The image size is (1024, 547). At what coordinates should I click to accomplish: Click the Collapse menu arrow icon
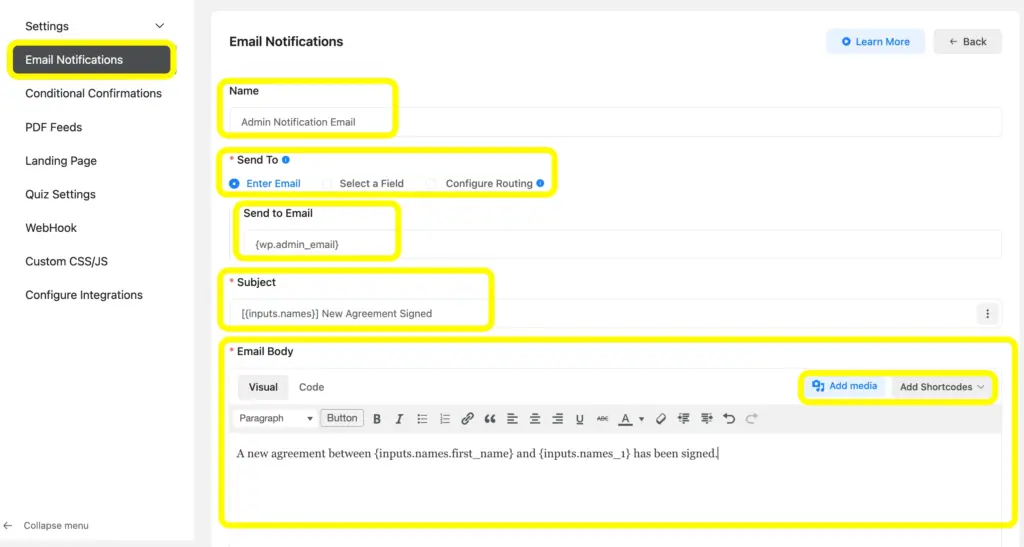pyautogui.click(x=8, y=525)
